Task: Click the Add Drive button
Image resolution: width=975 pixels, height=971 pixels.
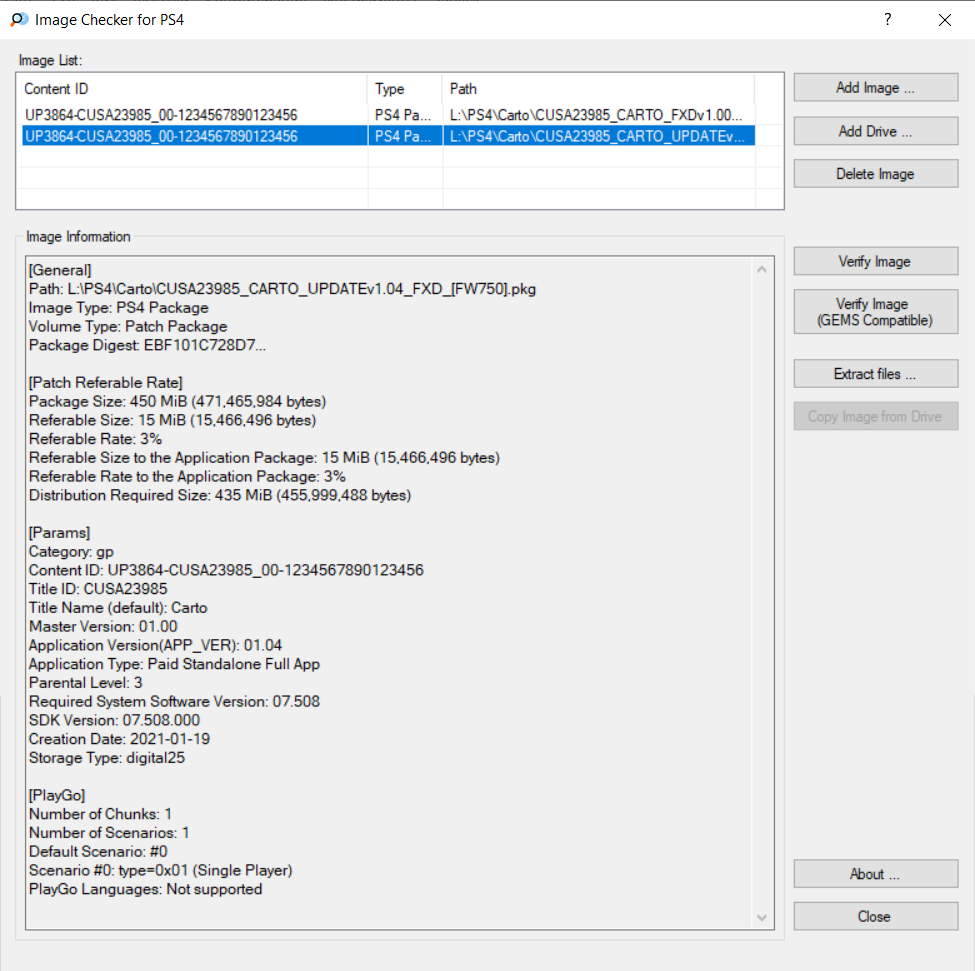Action: [x=876, y=131]
